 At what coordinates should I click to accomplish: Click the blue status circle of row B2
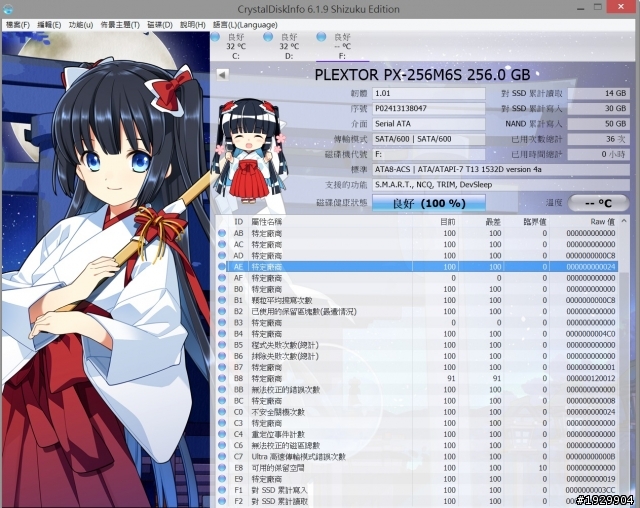click(x=222, y=311)
